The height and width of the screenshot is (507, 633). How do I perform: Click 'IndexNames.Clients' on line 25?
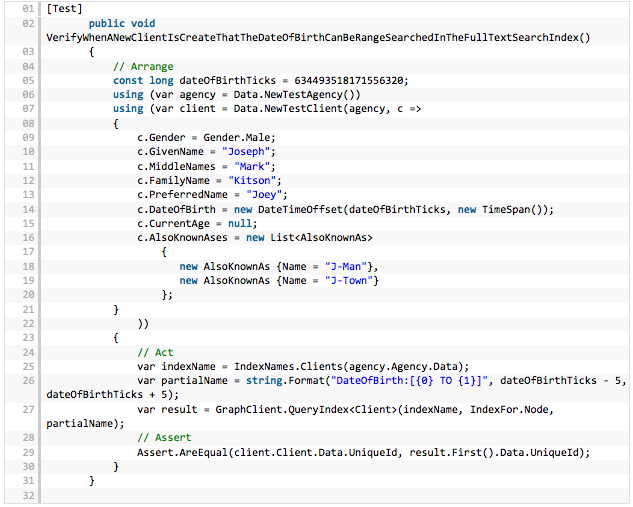288,367
